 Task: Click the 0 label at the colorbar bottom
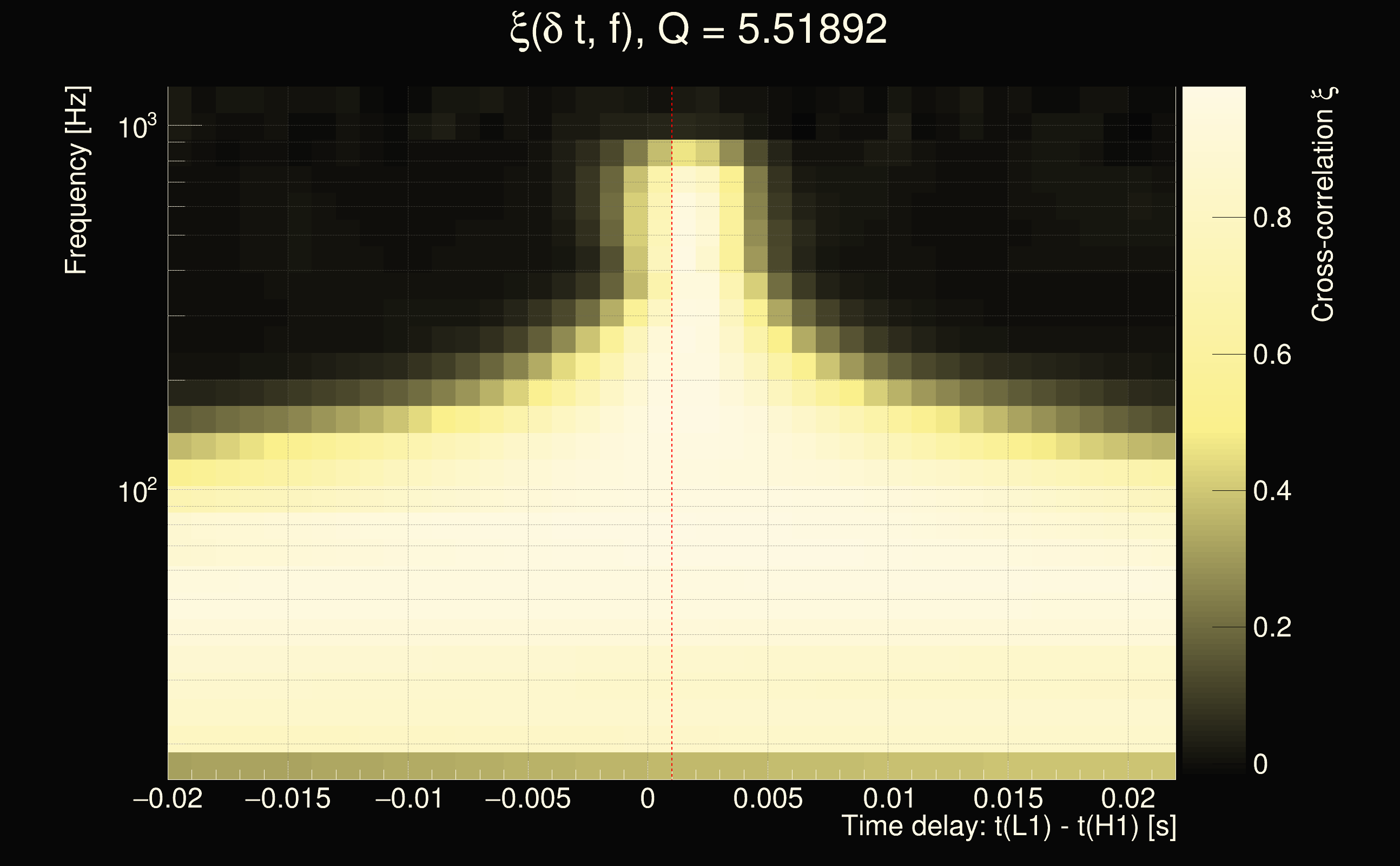click(1260, 765)
